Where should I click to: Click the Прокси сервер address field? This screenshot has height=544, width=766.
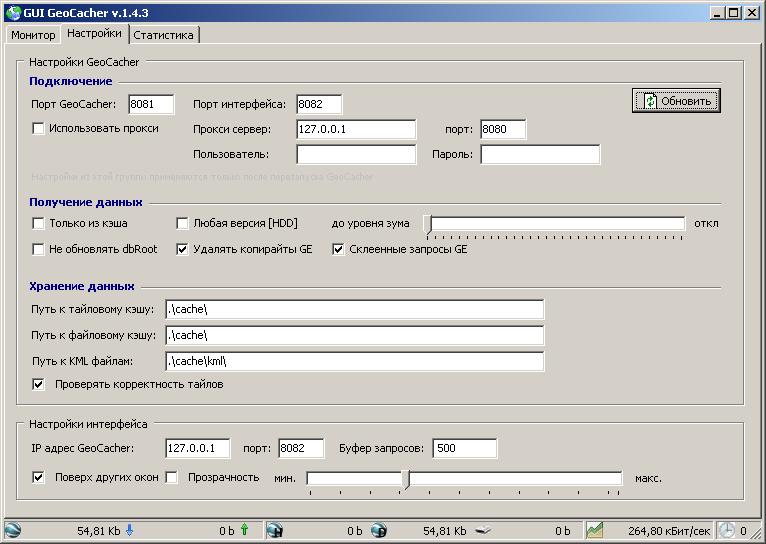coord(356,129)
